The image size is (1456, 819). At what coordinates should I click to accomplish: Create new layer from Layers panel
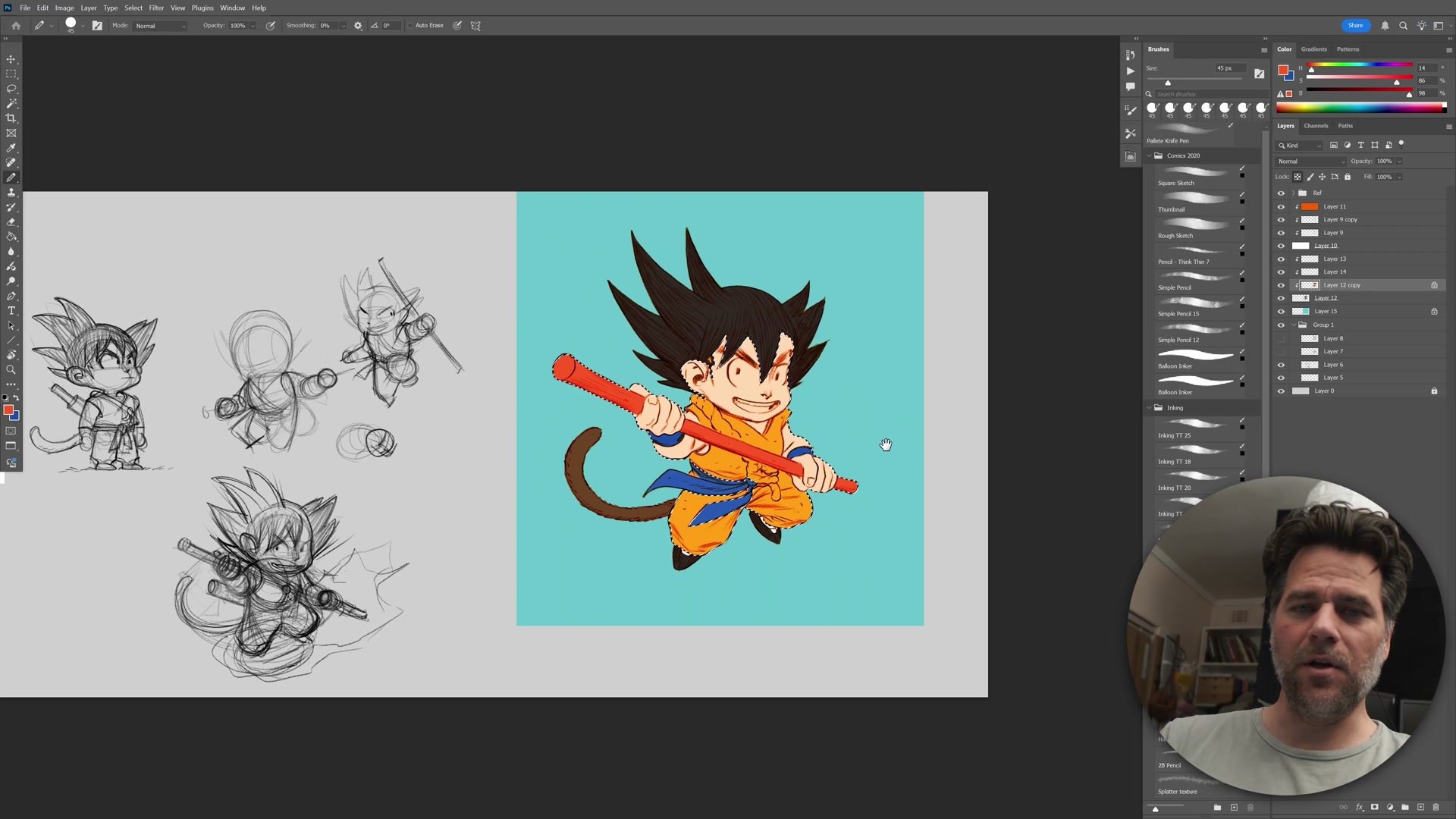tap(1420, 808)
